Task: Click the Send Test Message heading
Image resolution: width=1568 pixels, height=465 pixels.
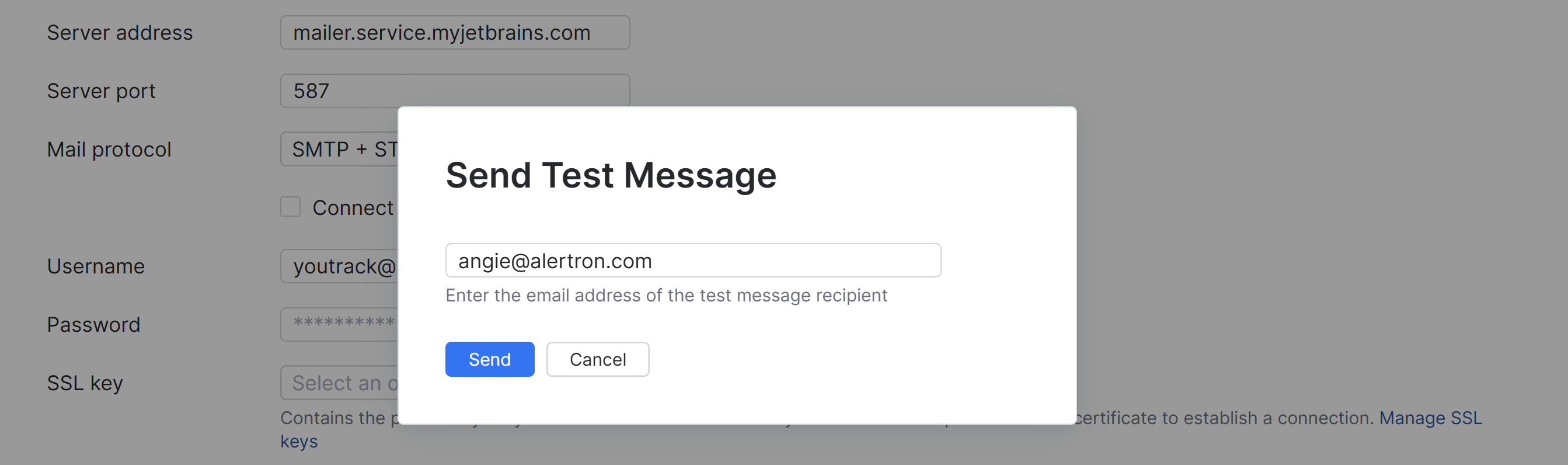Action: (x=611, y=175)
